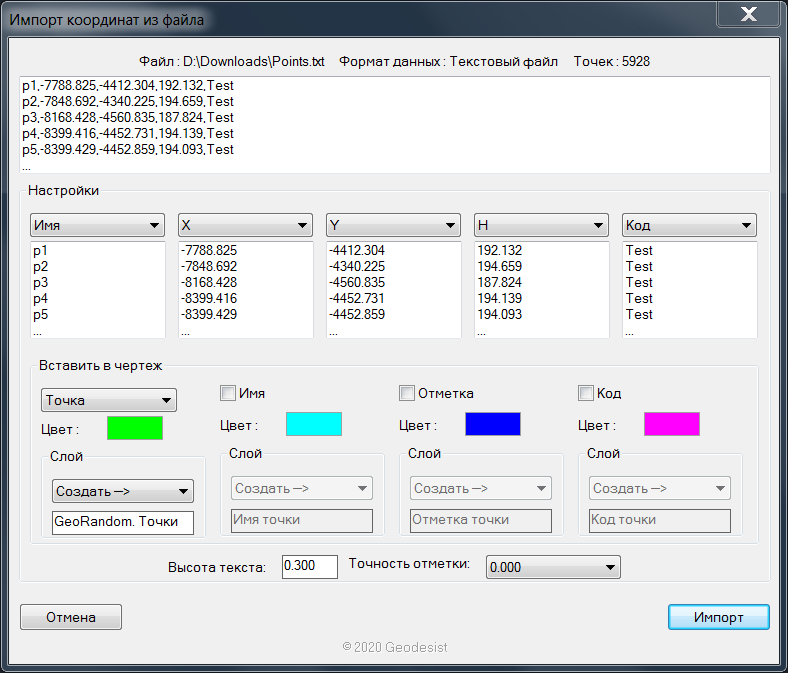Open the Точность отметки precision dropdown
The image size is (788, 673).
[x=553, y=567]
